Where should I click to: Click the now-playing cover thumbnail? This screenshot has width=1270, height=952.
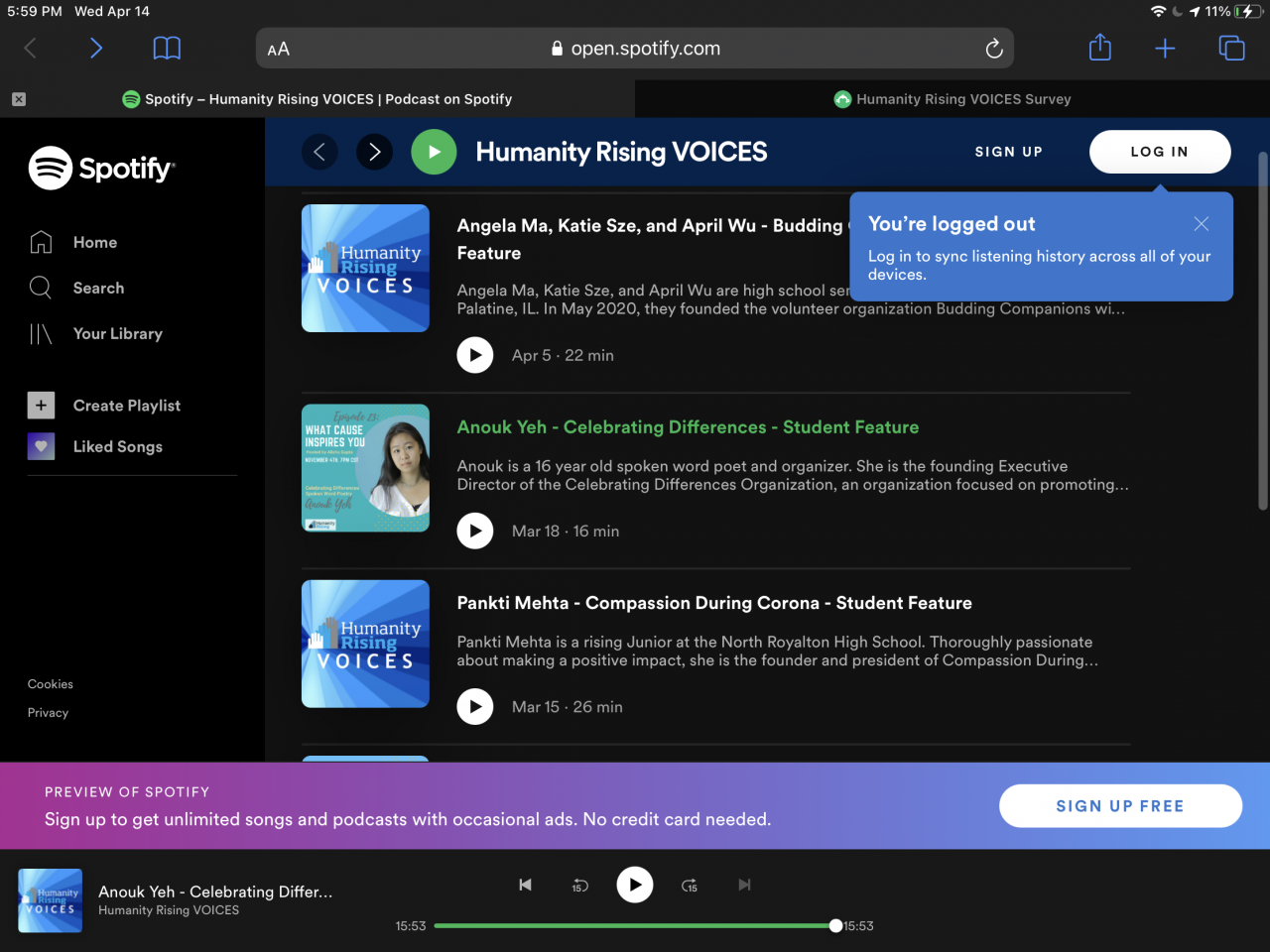point(49,900)
